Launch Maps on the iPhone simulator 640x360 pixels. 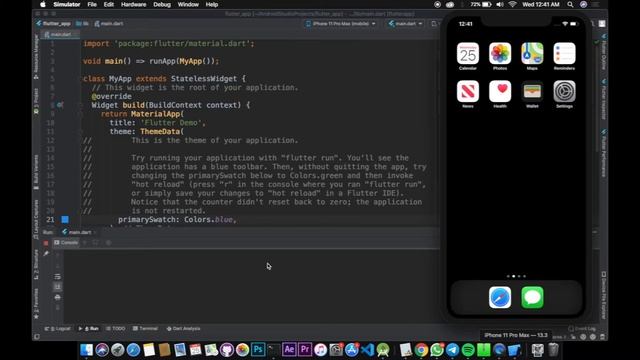[532, 53]
